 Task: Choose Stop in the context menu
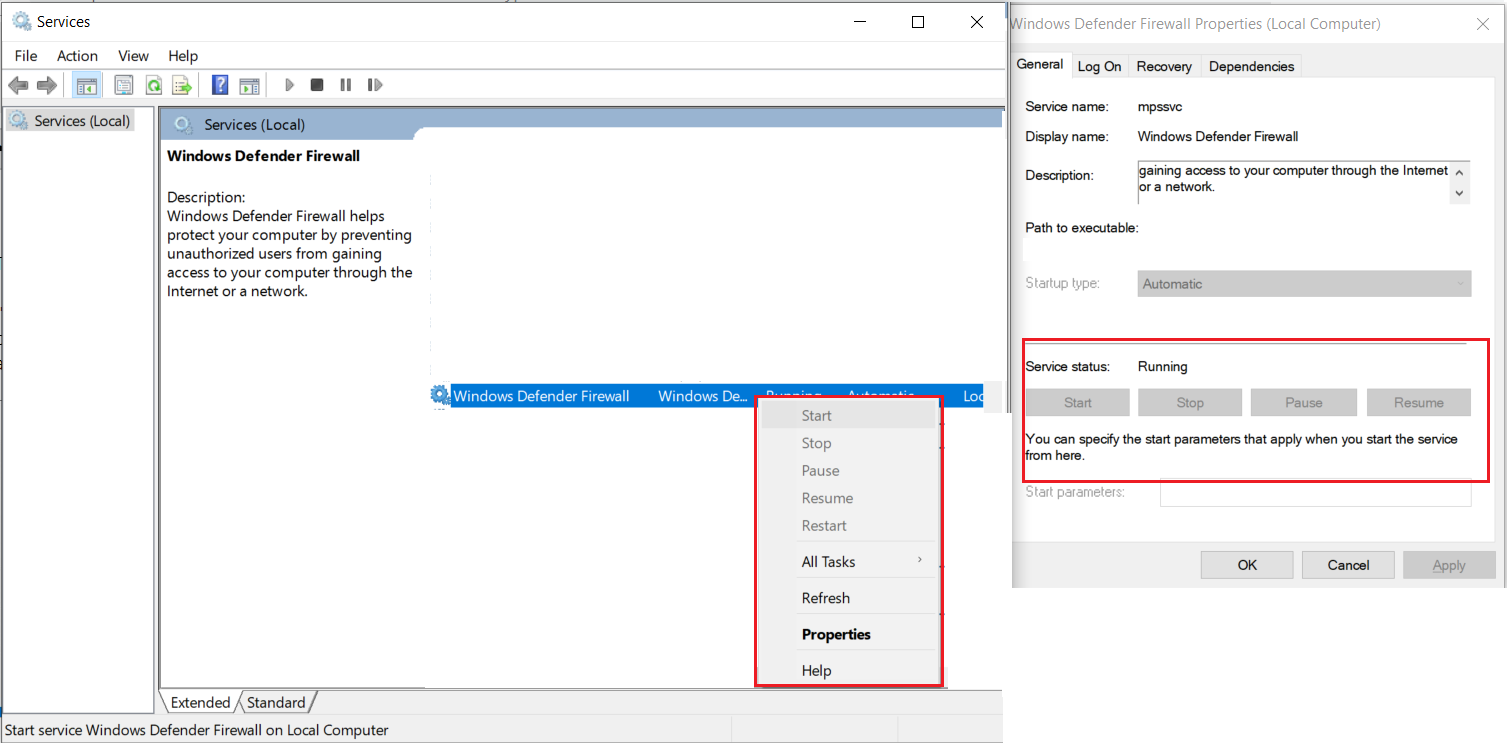(848, 443)
